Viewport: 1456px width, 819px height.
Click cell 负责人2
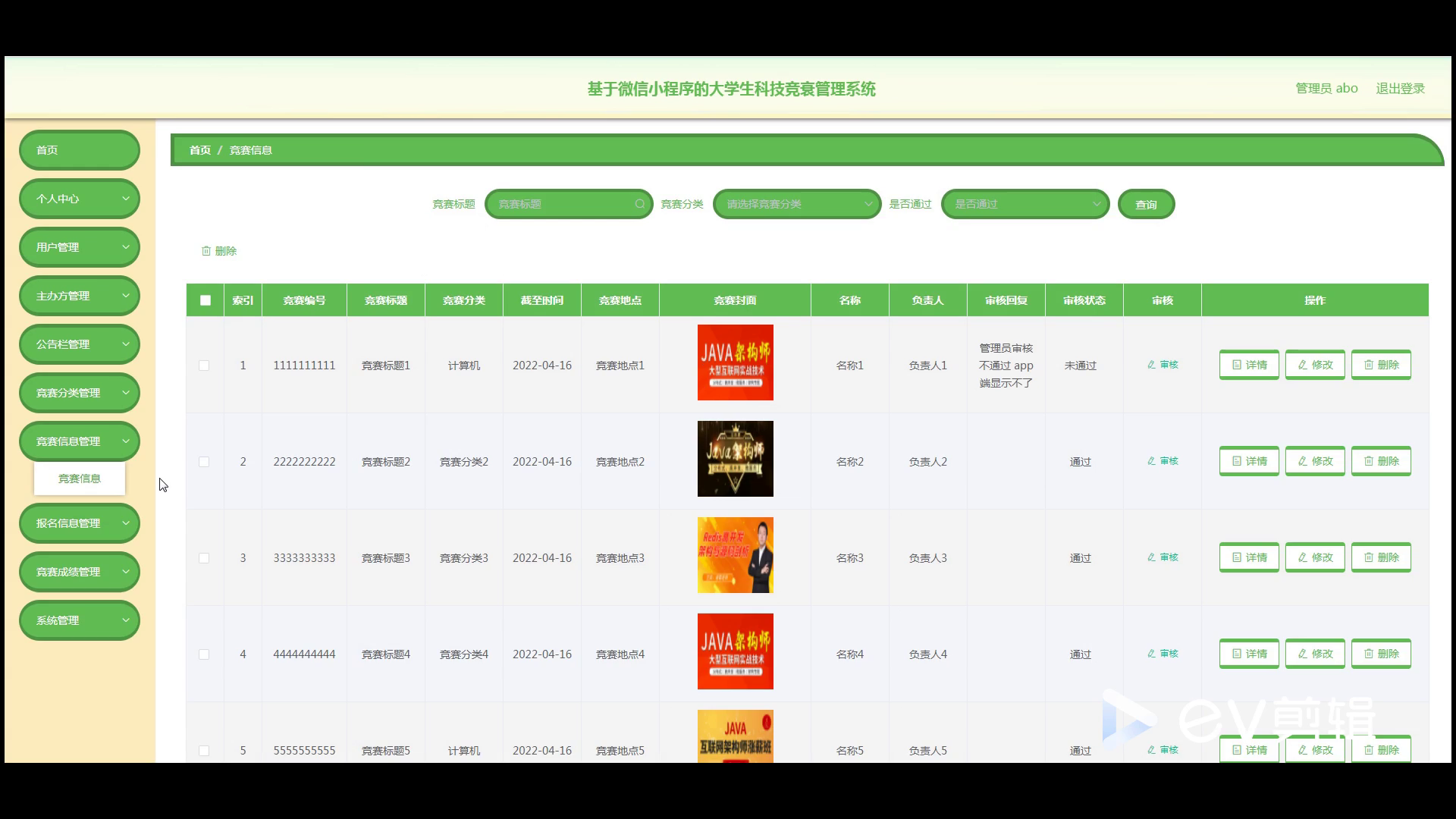tap(928, 462)
